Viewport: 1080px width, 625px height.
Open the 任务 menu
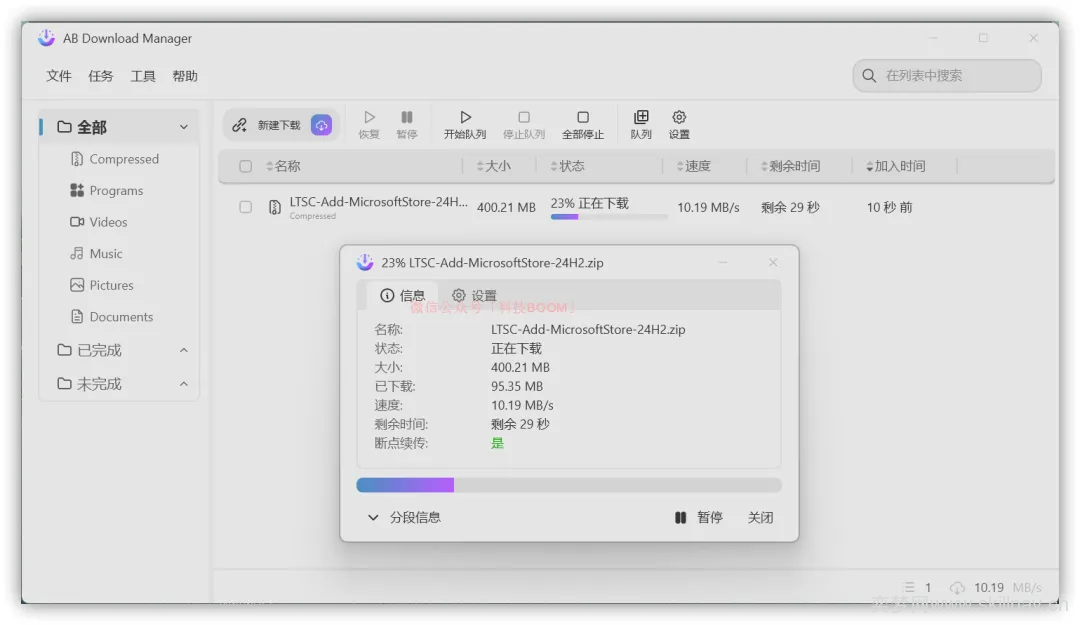(101, 76)
